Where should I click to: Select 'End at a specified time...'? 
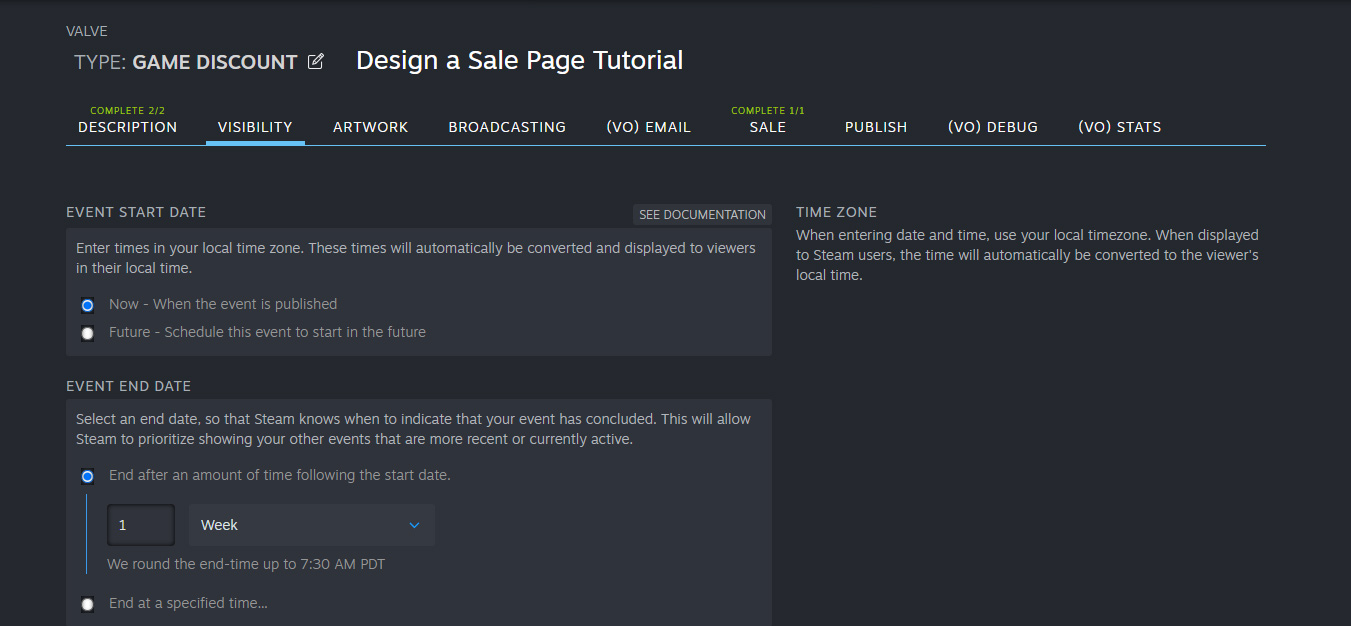tap(87, 603)
